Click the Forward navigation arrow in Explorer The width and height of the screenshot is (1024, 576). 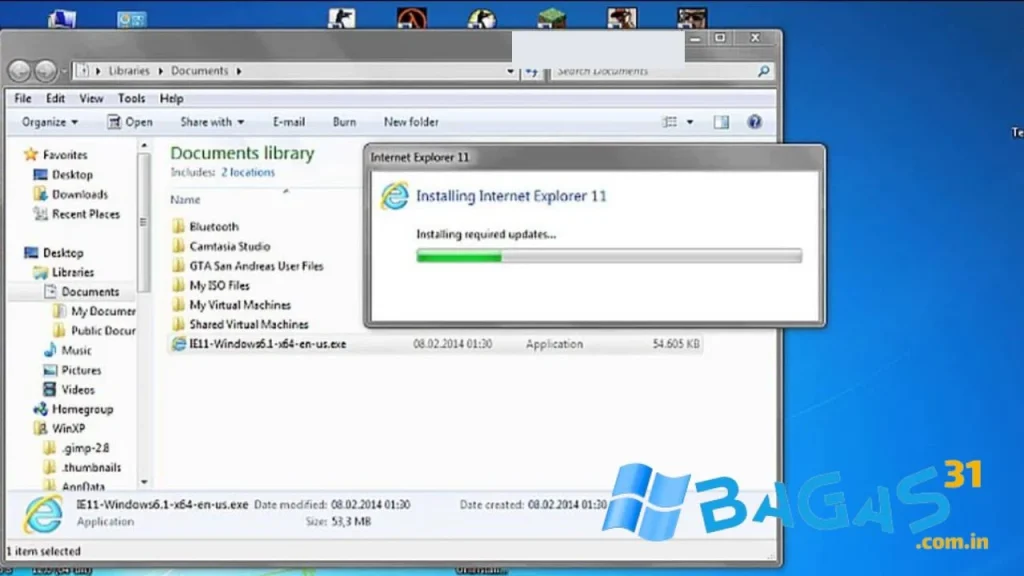pos(45,71)
